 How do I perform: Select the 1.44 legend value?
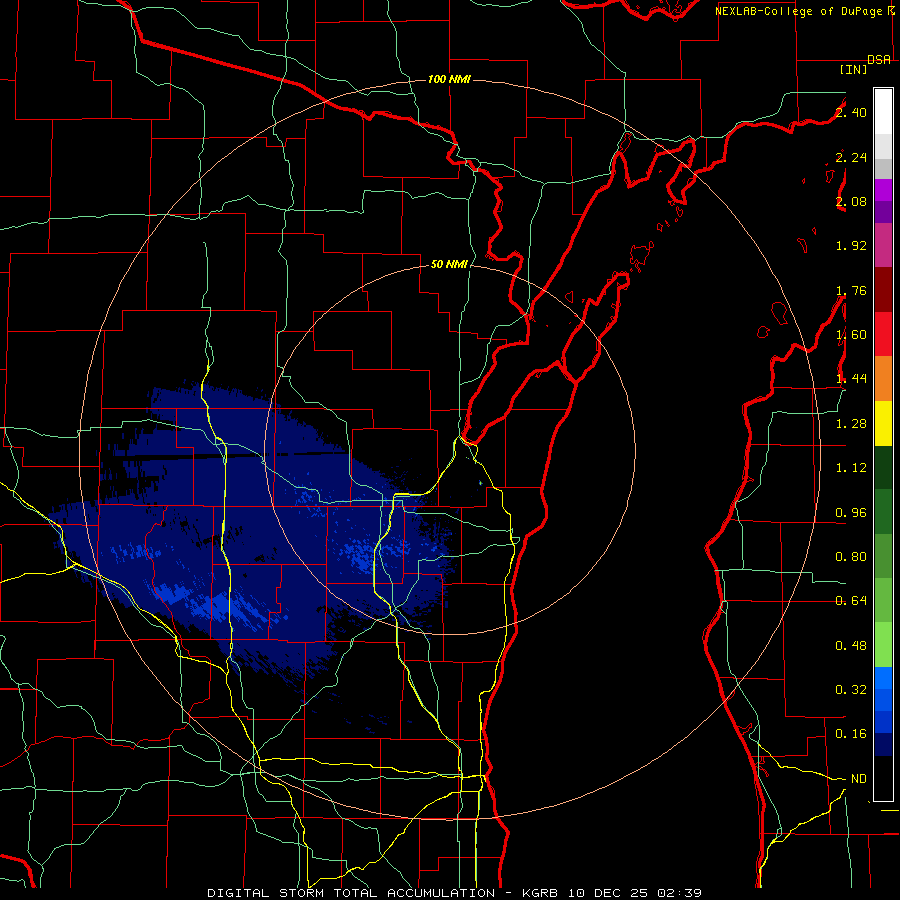851,379
